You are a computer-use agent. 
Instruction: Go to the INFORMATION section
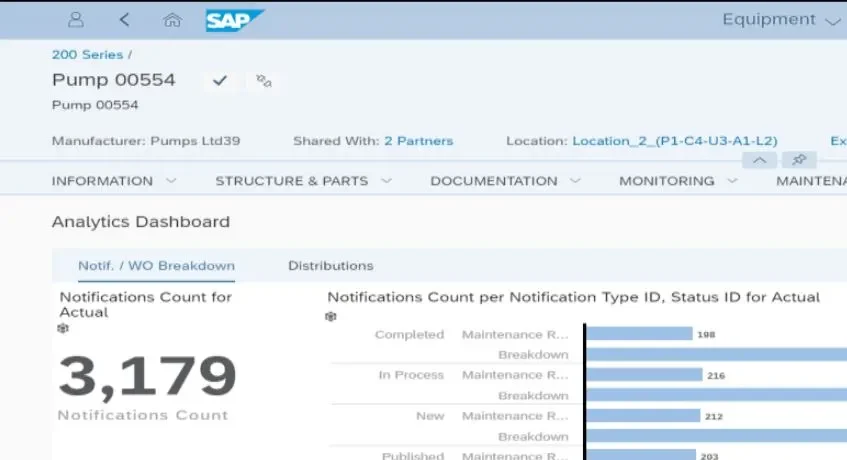pos(102,181)
